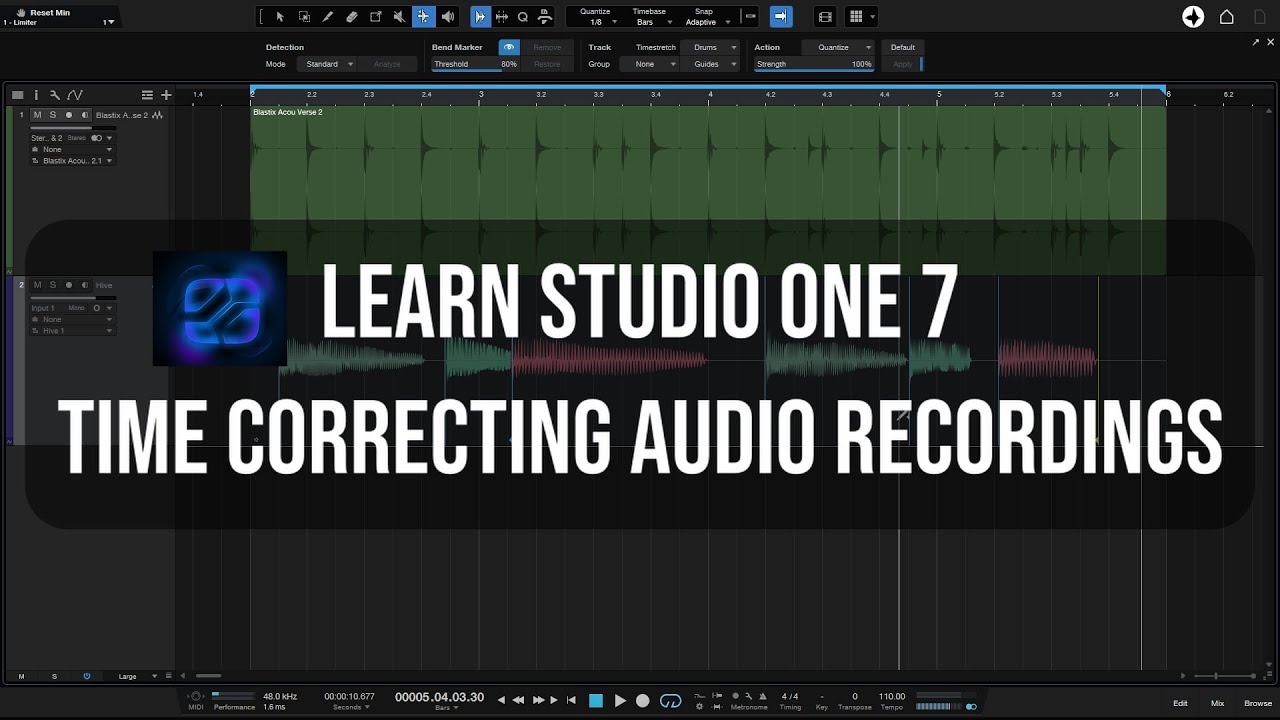Viewport: 1280px width, 720px height.
Task: Select the Range tool
Action: pos(304,17)
